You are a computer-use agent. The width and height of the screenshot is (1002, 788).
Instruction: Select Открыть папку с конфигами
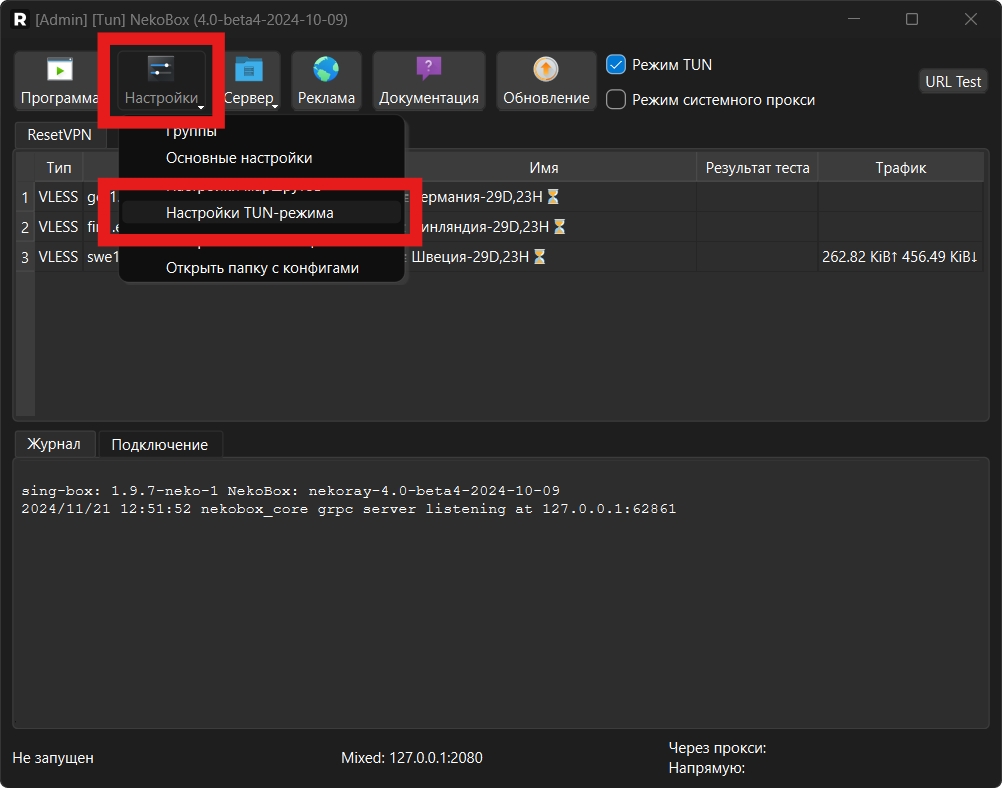click(262, 268)
